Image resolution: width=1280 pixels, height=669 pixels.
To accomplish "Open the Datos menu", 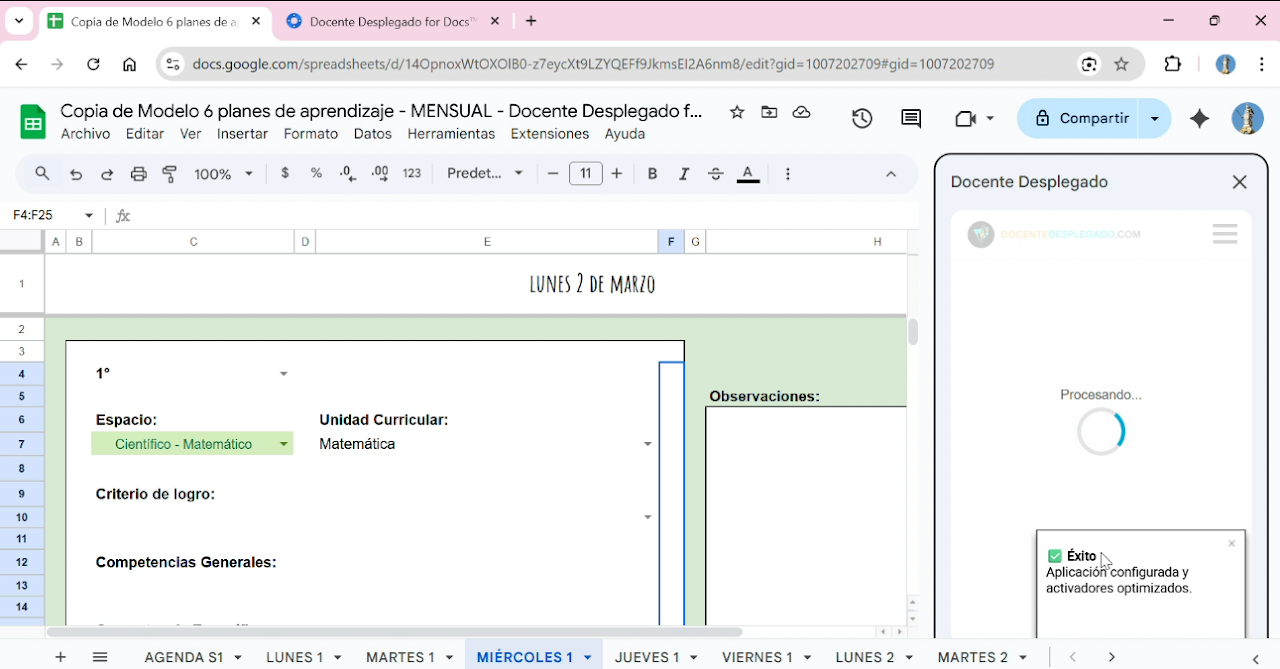I will pyautogui.click(x=373, y=134).
